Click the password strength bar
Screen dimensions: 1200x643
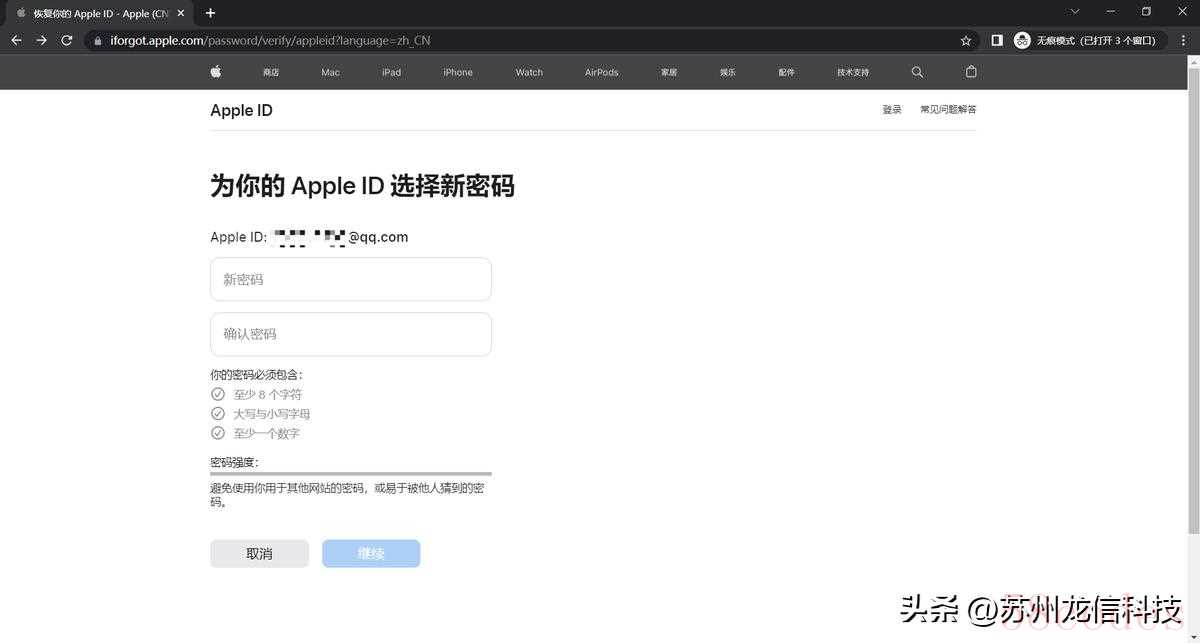point(351,474)
